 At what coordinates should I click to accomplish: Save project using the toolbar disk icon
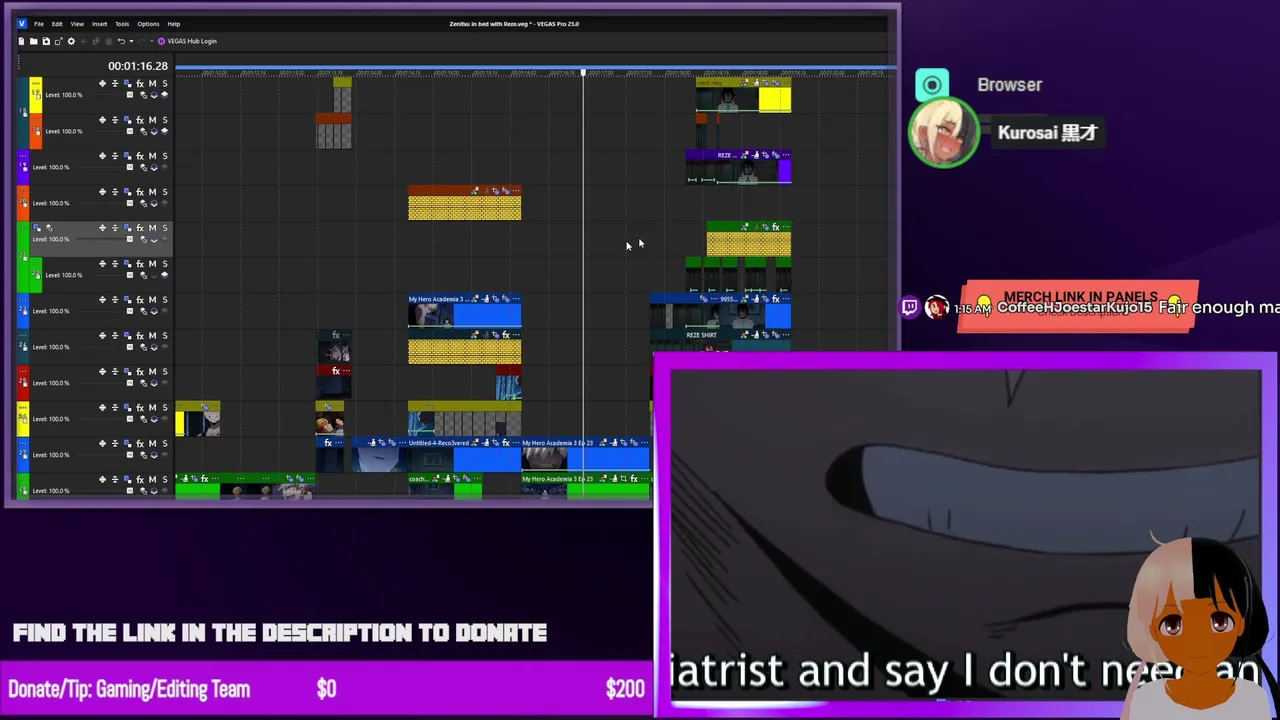(x=46, y=41)
